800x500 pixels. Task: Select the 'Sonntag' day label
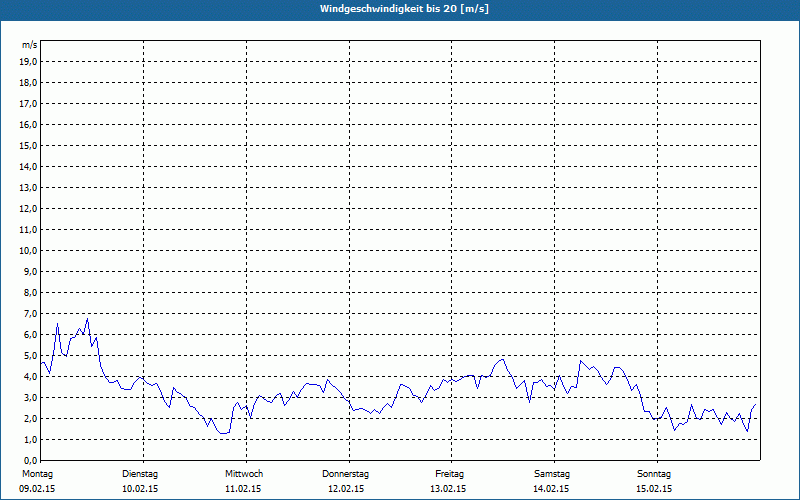pyautogui.click(x=654, y=474)
